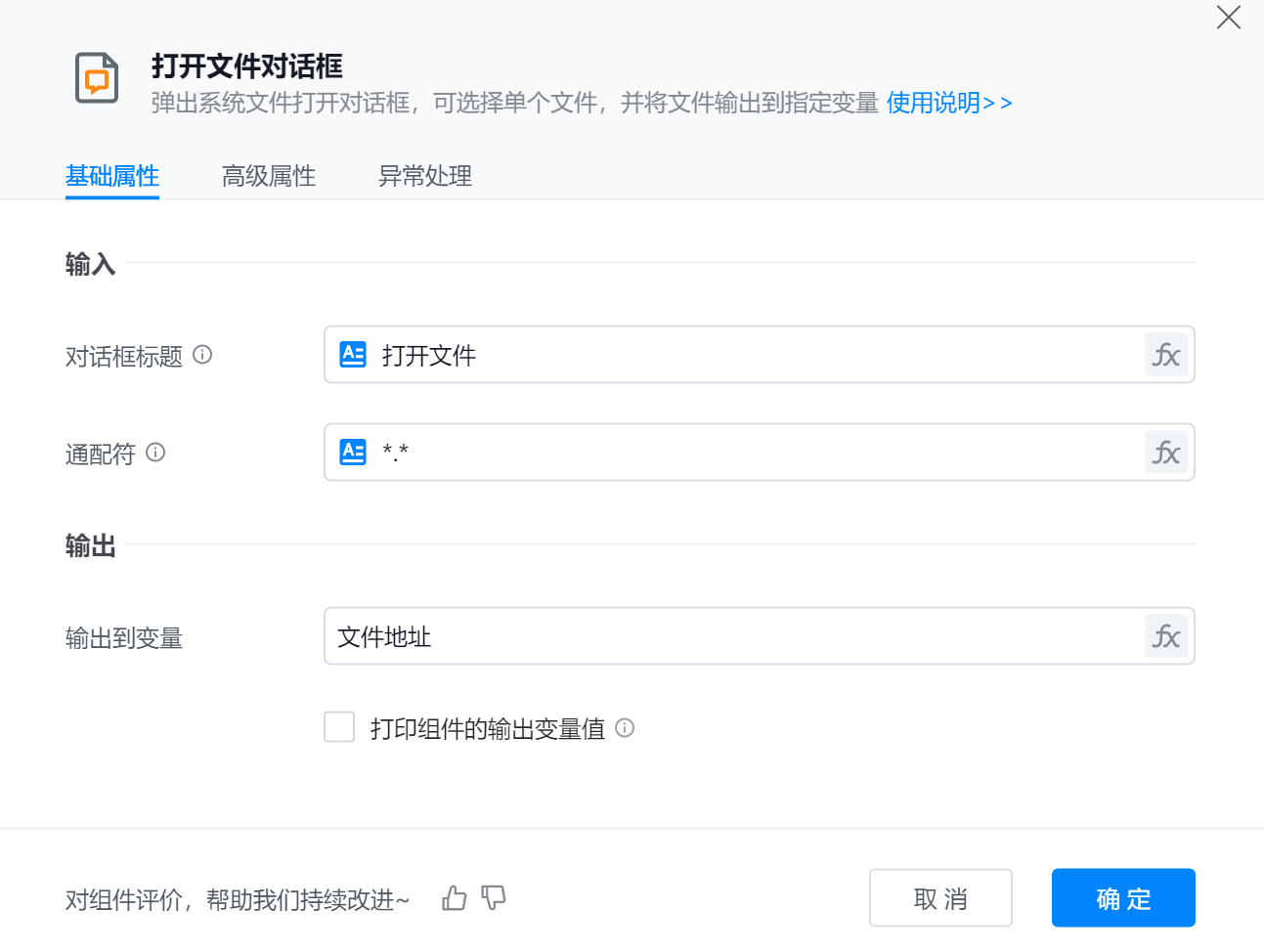This screenshot has width=1264, height=952.
Task: Click fx expression icon in wildcard field
Action: (x=1165, y=453)
